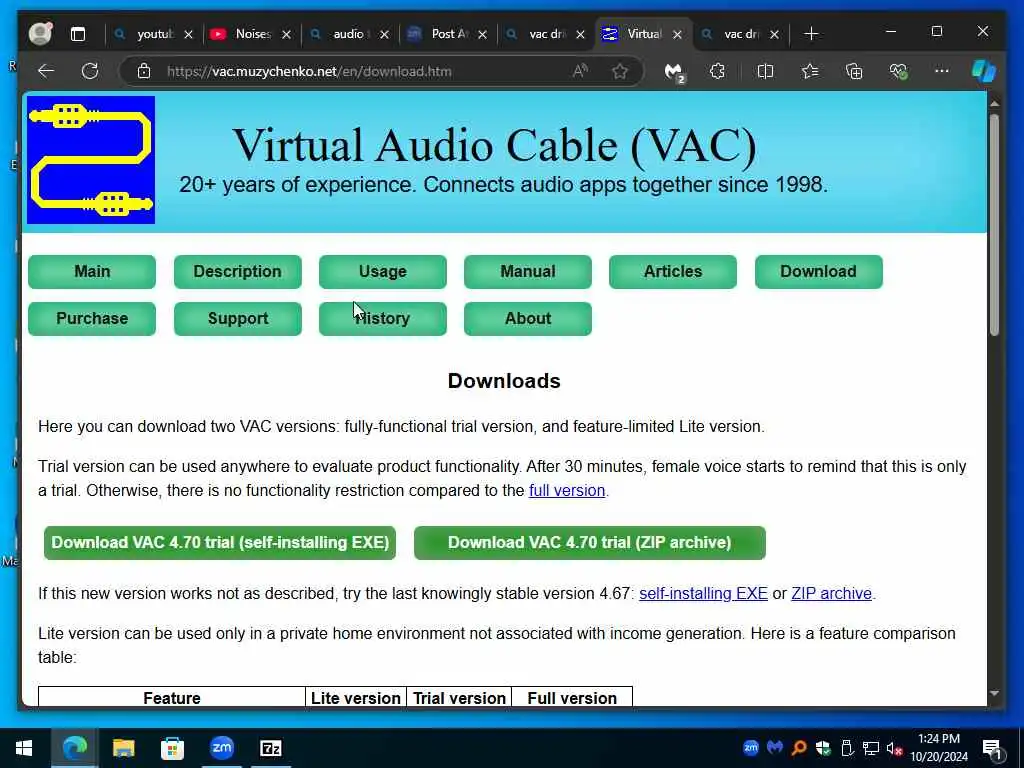Viewport: 1024px width, 768px height.
Task: Add page to favorites with star icon
Action: click(620, 71)
